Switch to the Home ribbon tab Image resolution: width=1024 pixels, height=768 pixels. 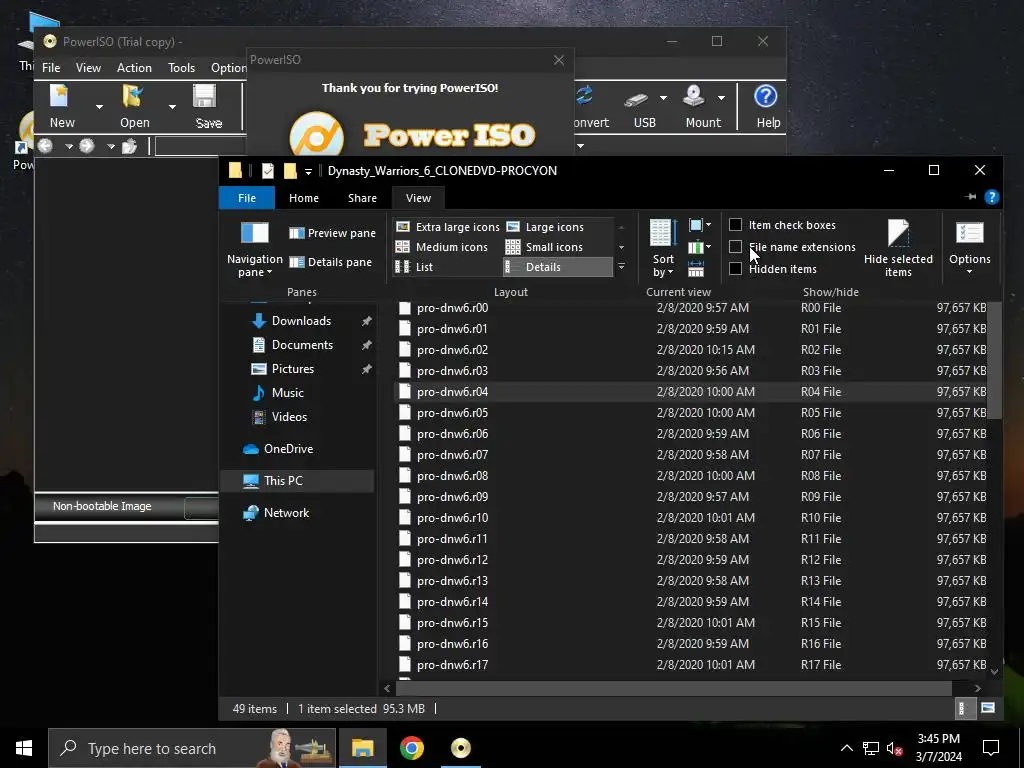tap(304, 198)
